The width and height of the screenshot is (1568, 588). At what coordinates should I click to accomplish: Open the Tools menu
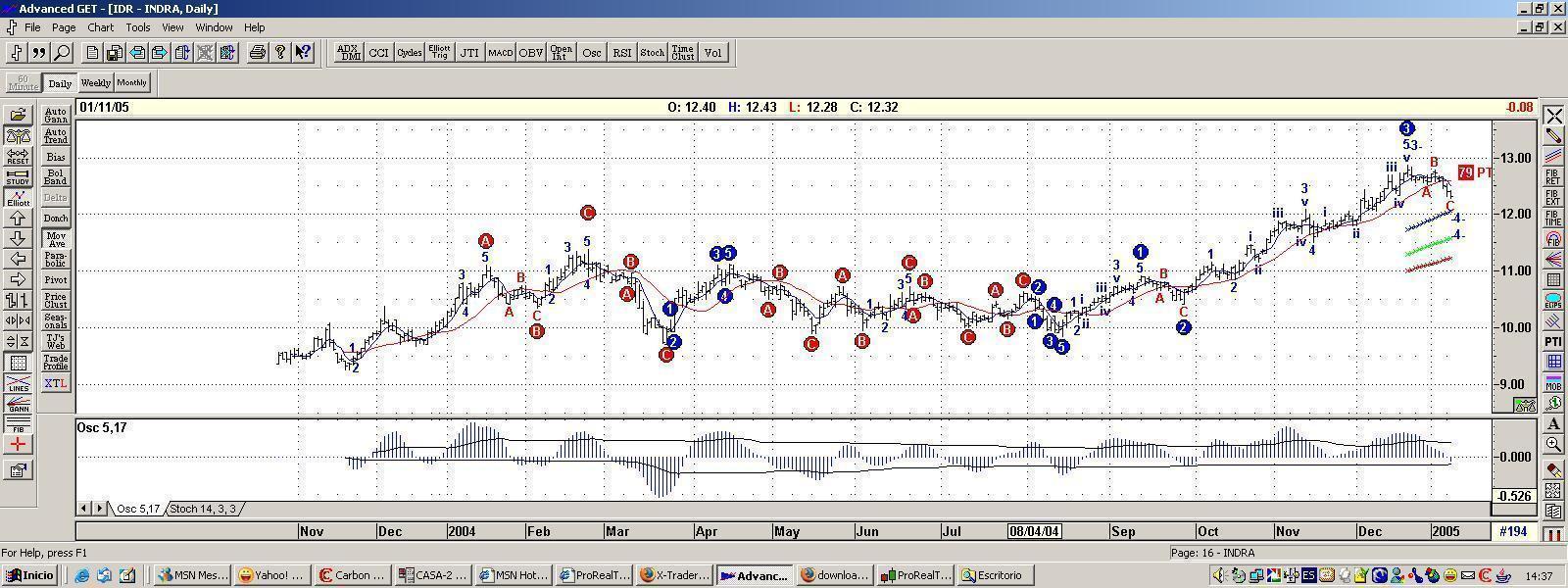(x=138, y=27)
